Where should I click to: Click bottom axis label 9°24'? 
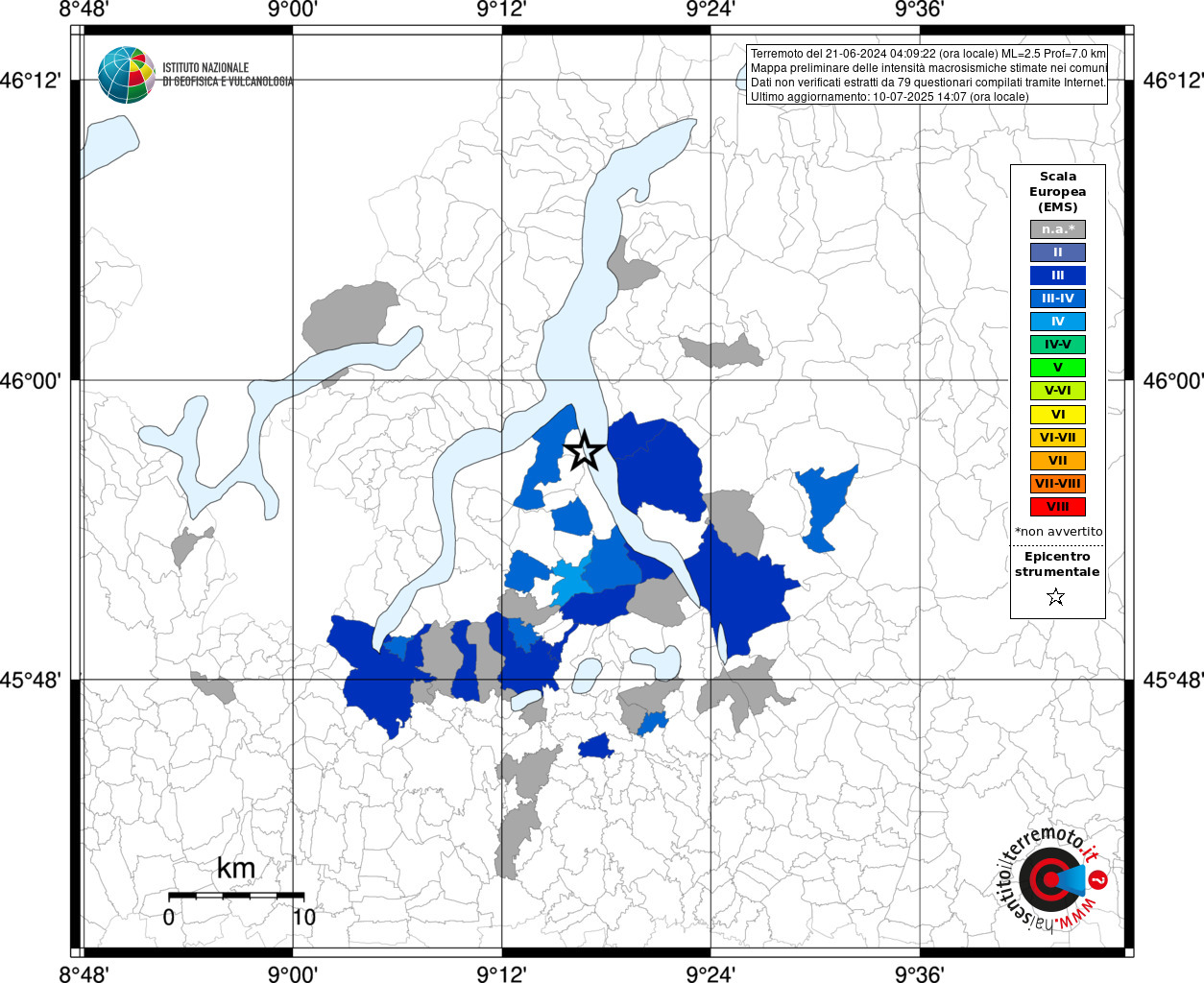710,974
